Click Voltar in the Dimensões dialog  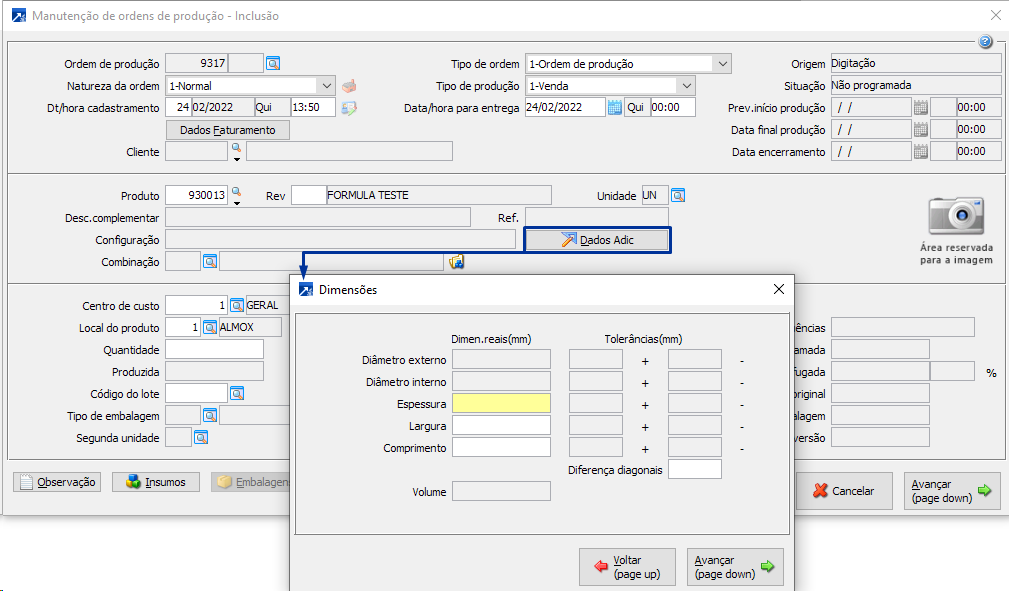627,567
